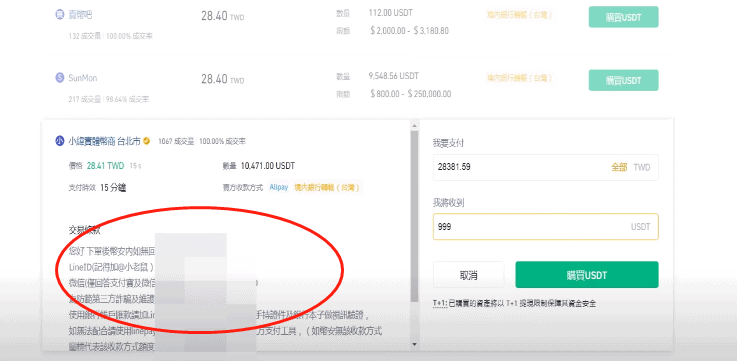Open the 小鐘賣賠幣商 台北市 merchant name
Screen dimensions: 737x361
click(x=104, y=141)
